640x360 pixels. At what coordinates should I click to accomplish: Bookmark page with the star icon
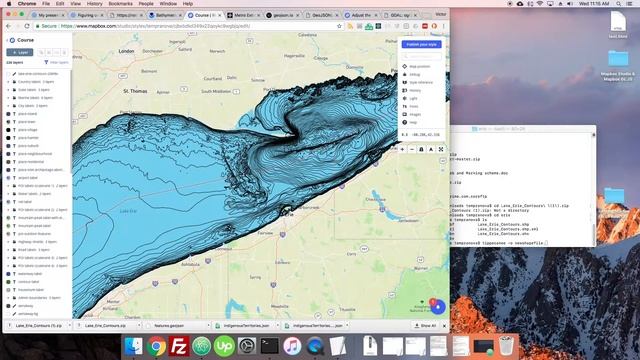339,26
